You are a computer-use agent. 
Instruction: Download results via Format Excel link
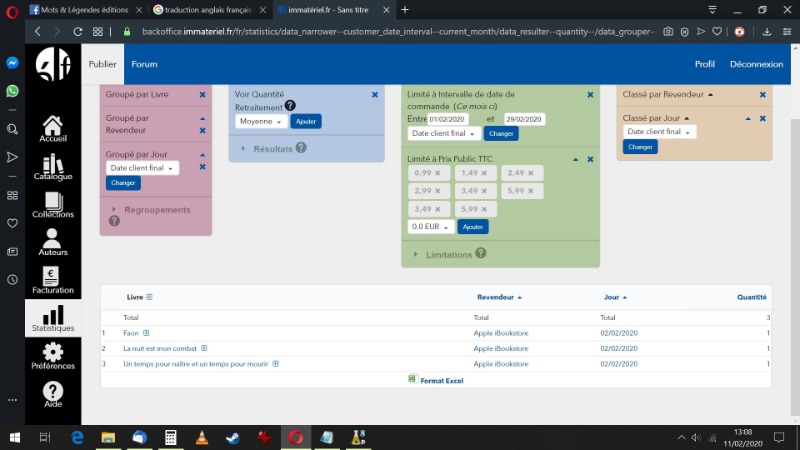coord(441,380)
